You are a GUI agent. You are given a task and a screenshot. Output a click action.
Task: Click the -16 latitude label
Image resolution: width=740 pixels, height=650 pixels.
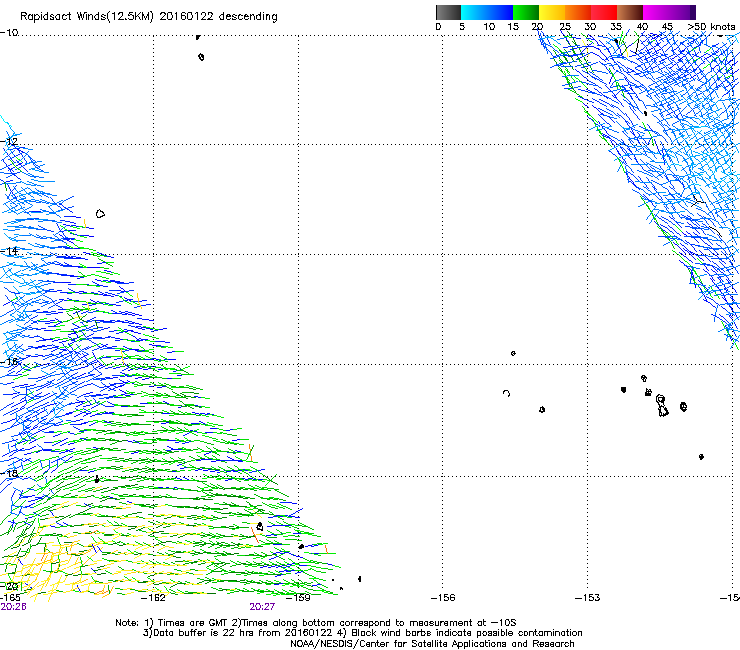click(9, 362)
